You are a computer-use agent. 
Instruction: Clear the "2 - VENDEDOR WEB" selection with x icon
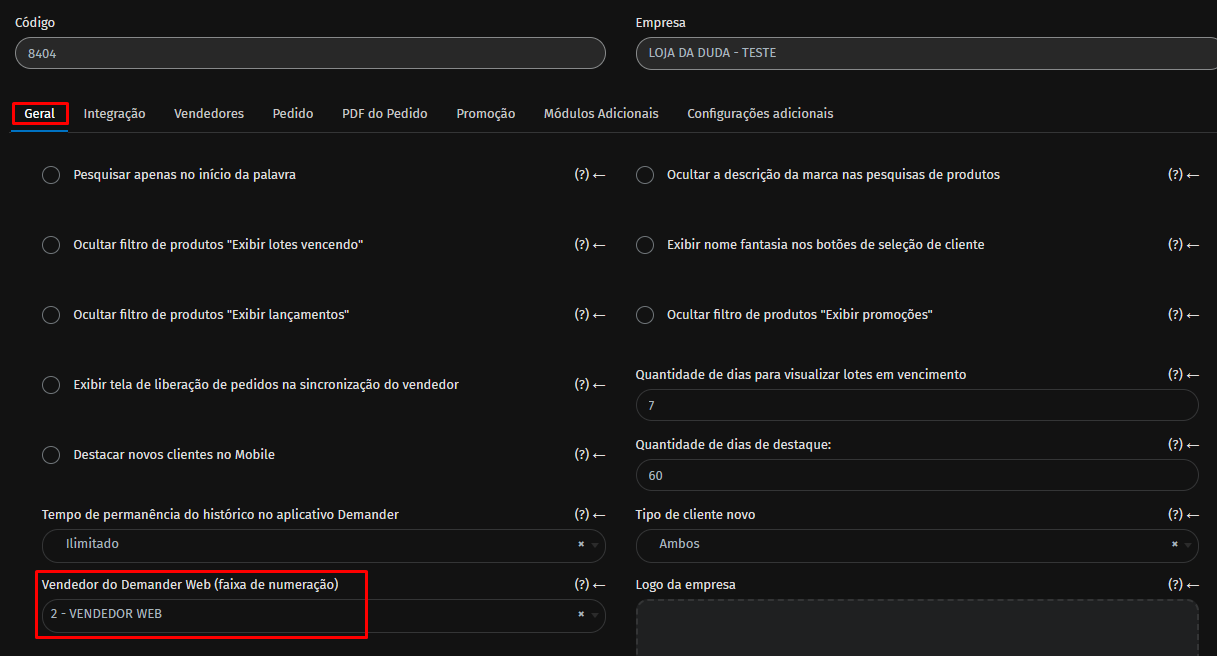[x=581, y=614]
